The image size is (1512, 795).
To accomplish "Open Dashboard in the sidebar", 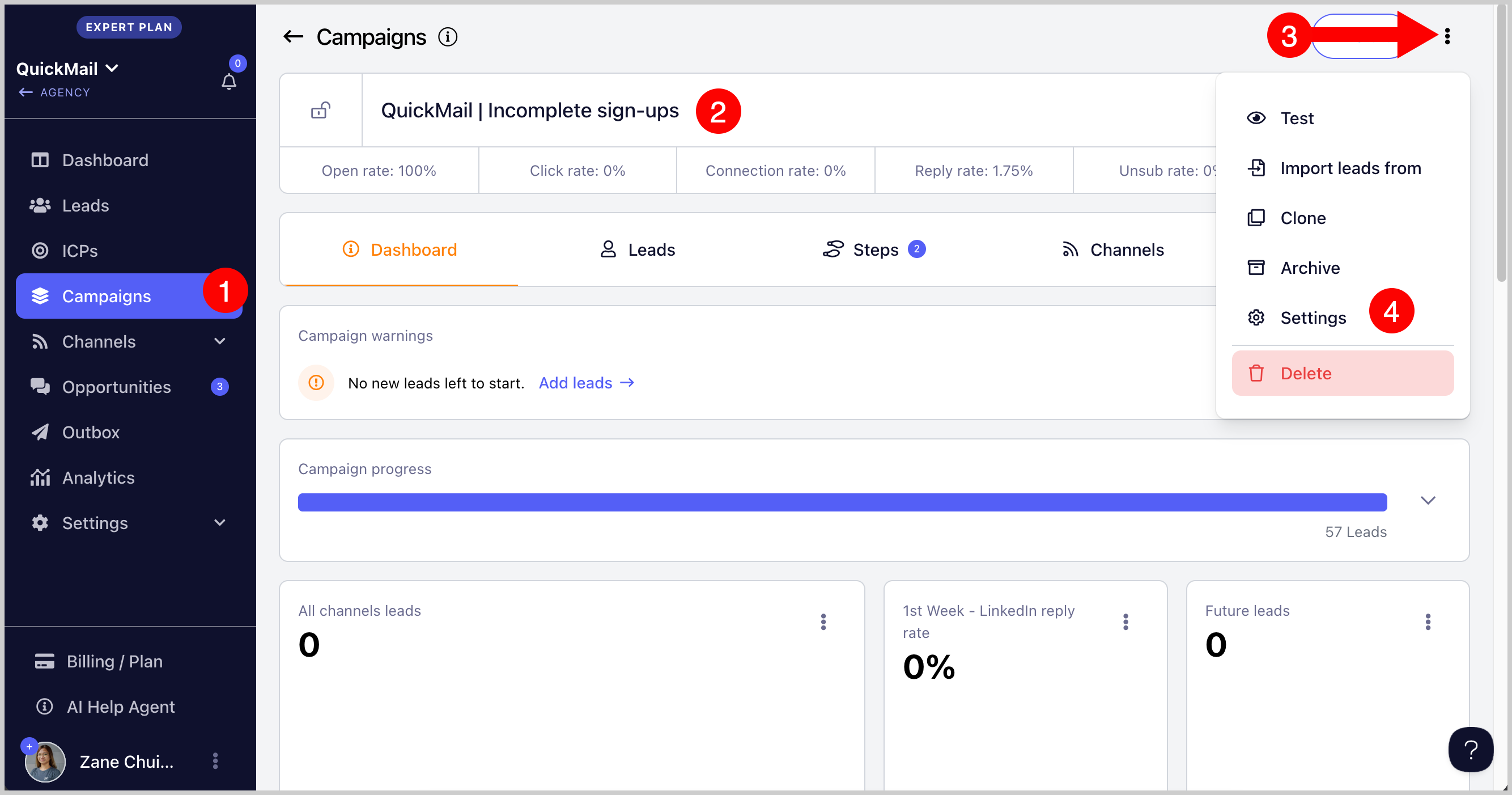I will [x=129, y=160].
